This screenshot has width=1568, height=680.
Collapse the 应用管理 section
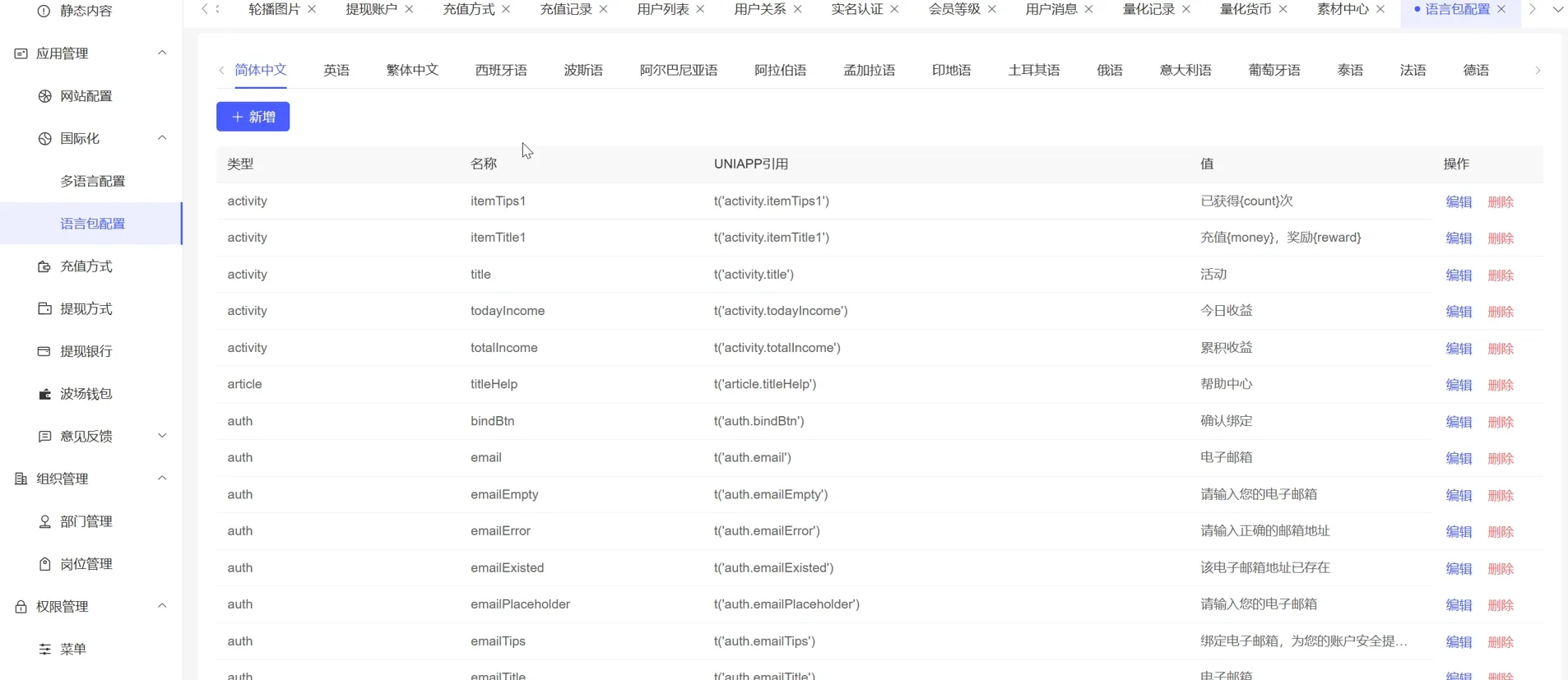[x=162, y=53]
